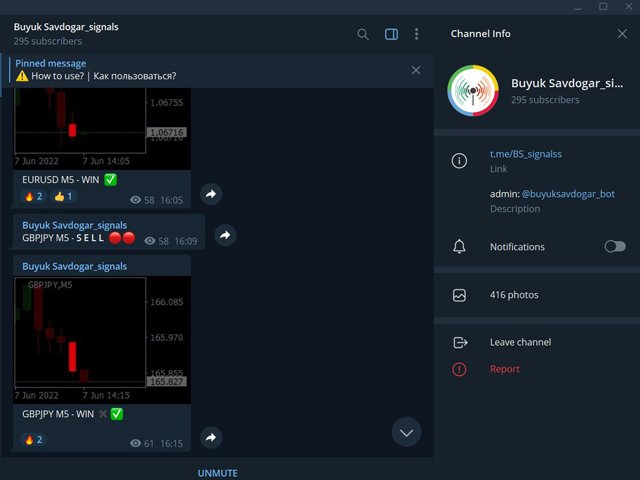Viewport: 640px width, 480px height.
Task: Add fire reaction on EURUSD WIN post
Action: tap(33, 196)
